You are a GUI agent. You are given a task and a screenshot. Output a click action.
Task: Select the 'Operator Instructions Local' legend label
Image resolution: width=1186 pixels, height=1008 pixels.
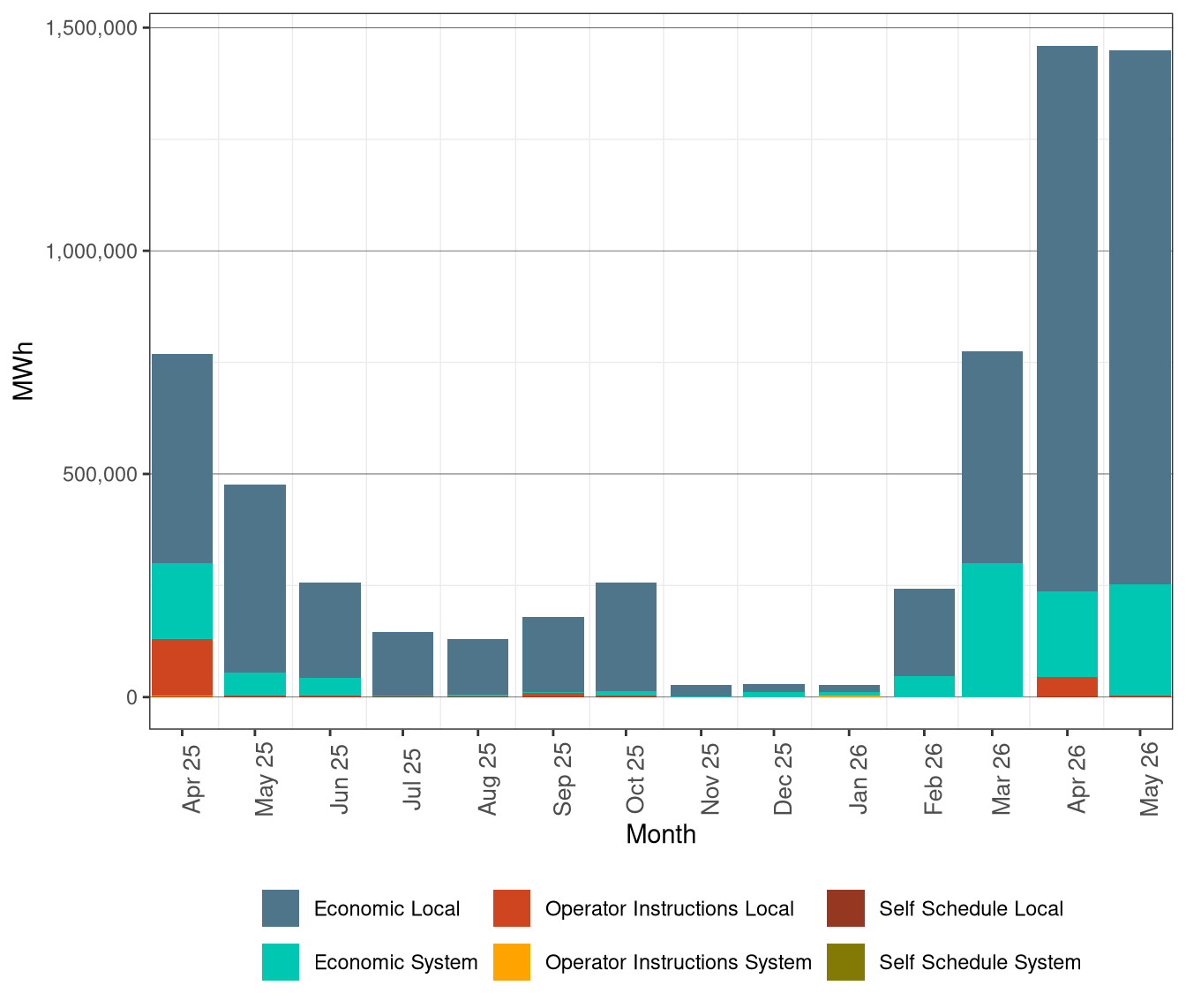670,909
